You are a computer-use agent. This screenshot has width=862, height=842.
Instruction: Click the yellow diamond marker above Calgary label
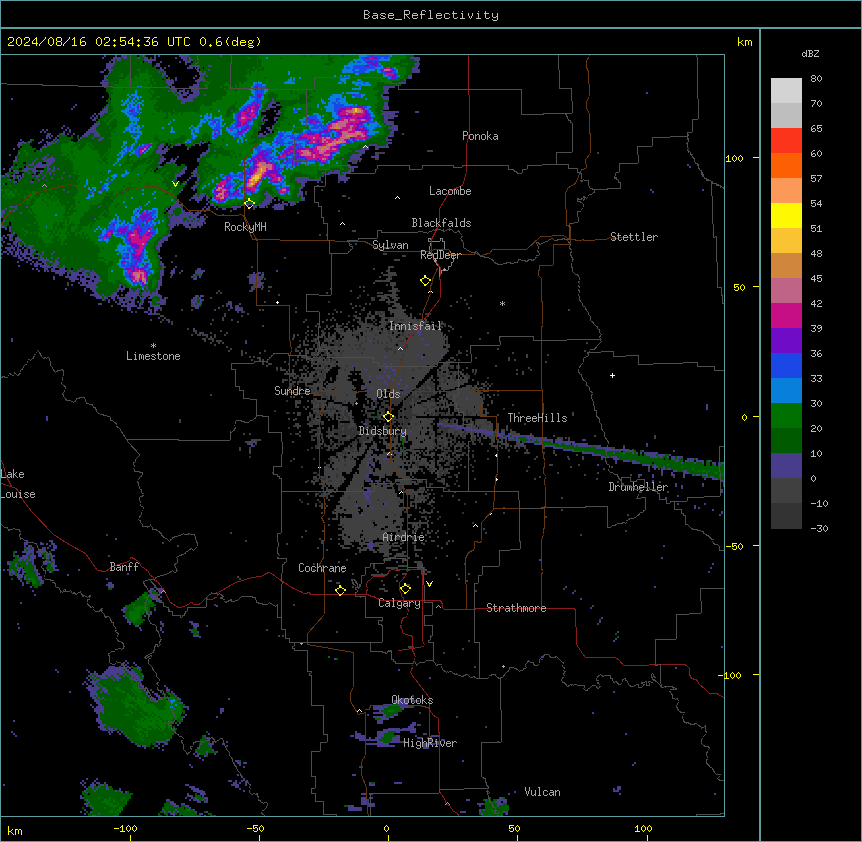coord(405,589)
